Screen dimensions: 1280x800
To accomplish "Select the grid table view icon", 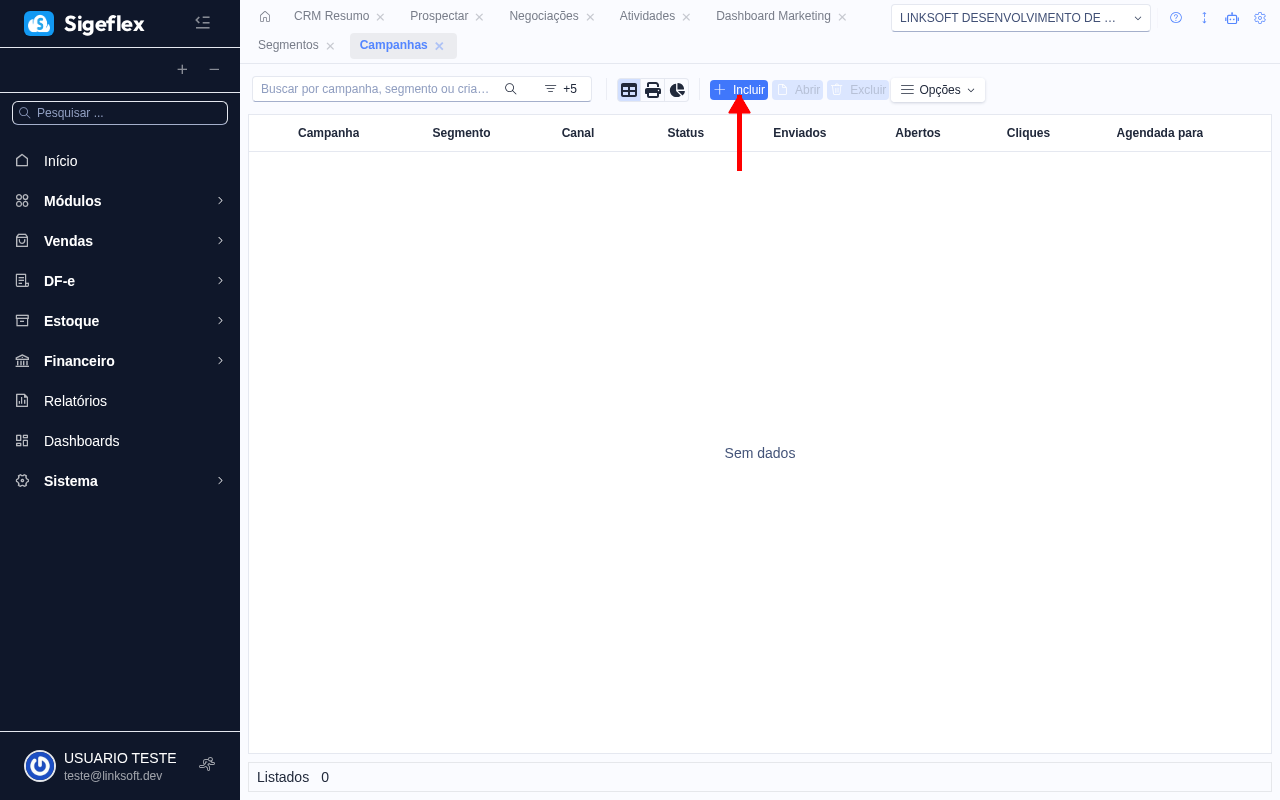I will click(x=629, y=89).
